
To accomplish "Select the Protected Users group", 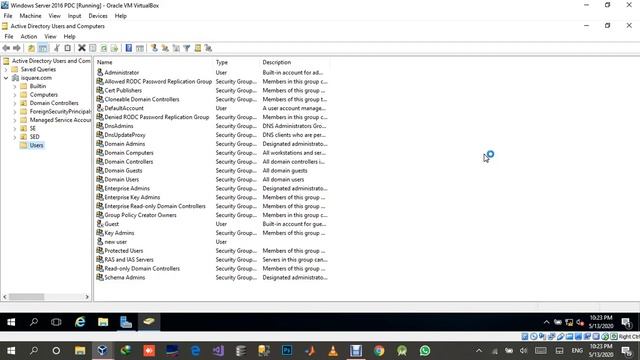I will pyautogui.click(x=124, y=251).
